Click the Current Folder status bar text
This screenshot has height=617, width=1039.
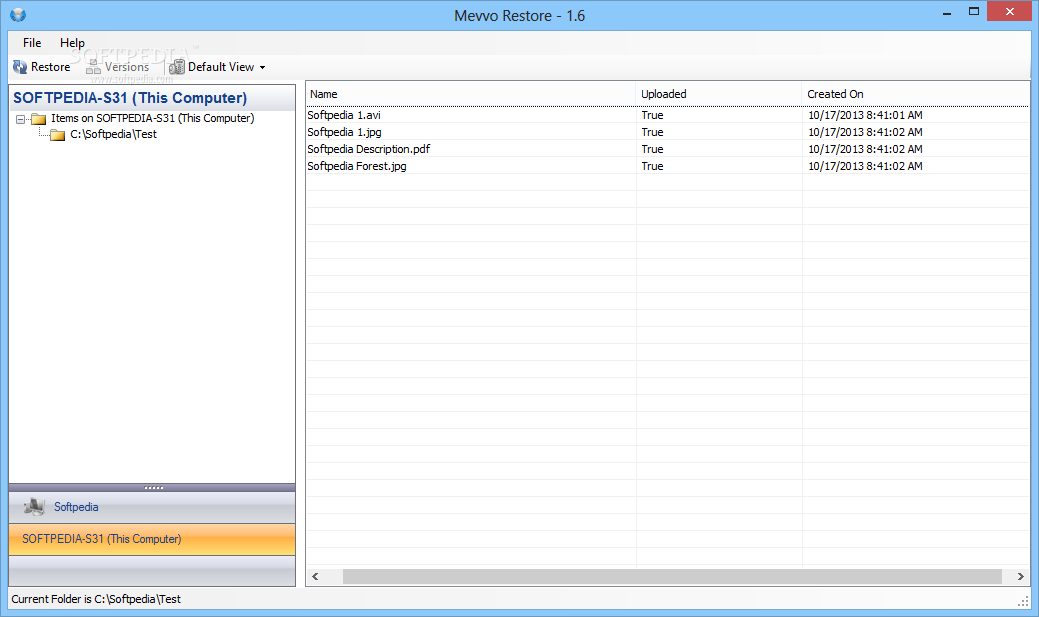pos(96,598)
